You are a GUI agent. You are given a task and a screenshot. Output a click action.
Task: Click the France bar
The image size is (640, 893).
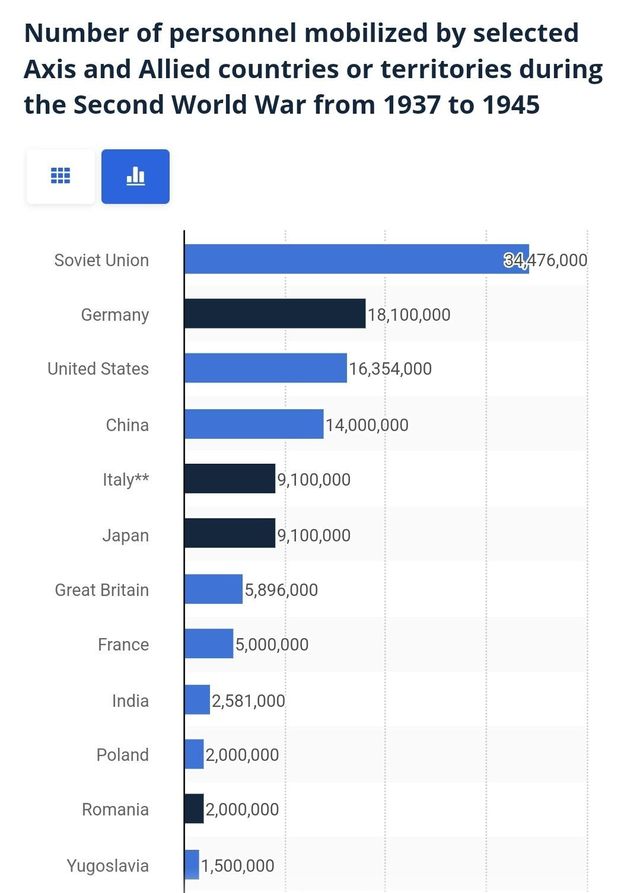[209, 644]
